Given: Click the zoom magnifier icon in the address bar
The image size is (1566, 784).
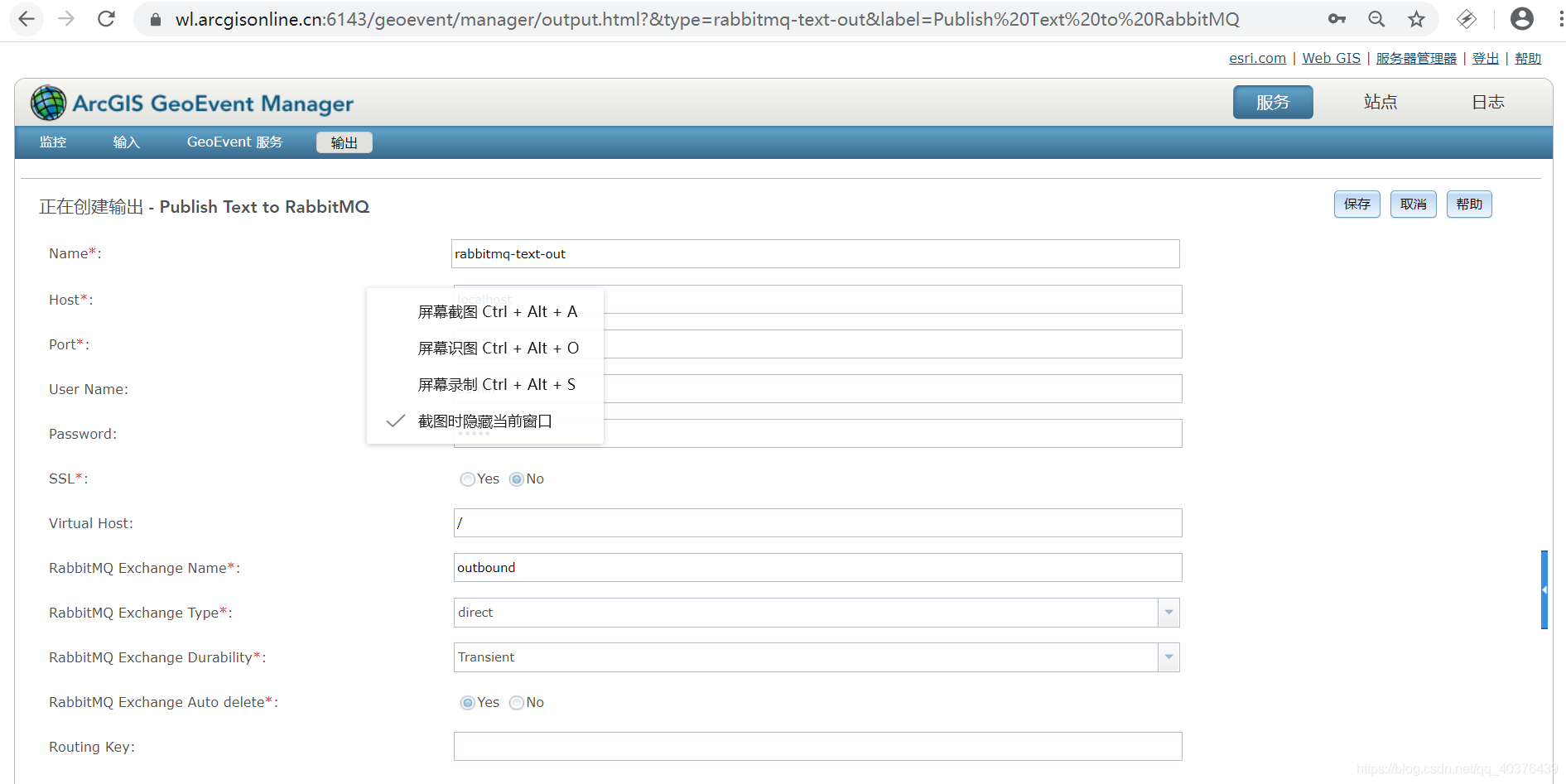Looking at the screenshot, I should pos(1376,18).
